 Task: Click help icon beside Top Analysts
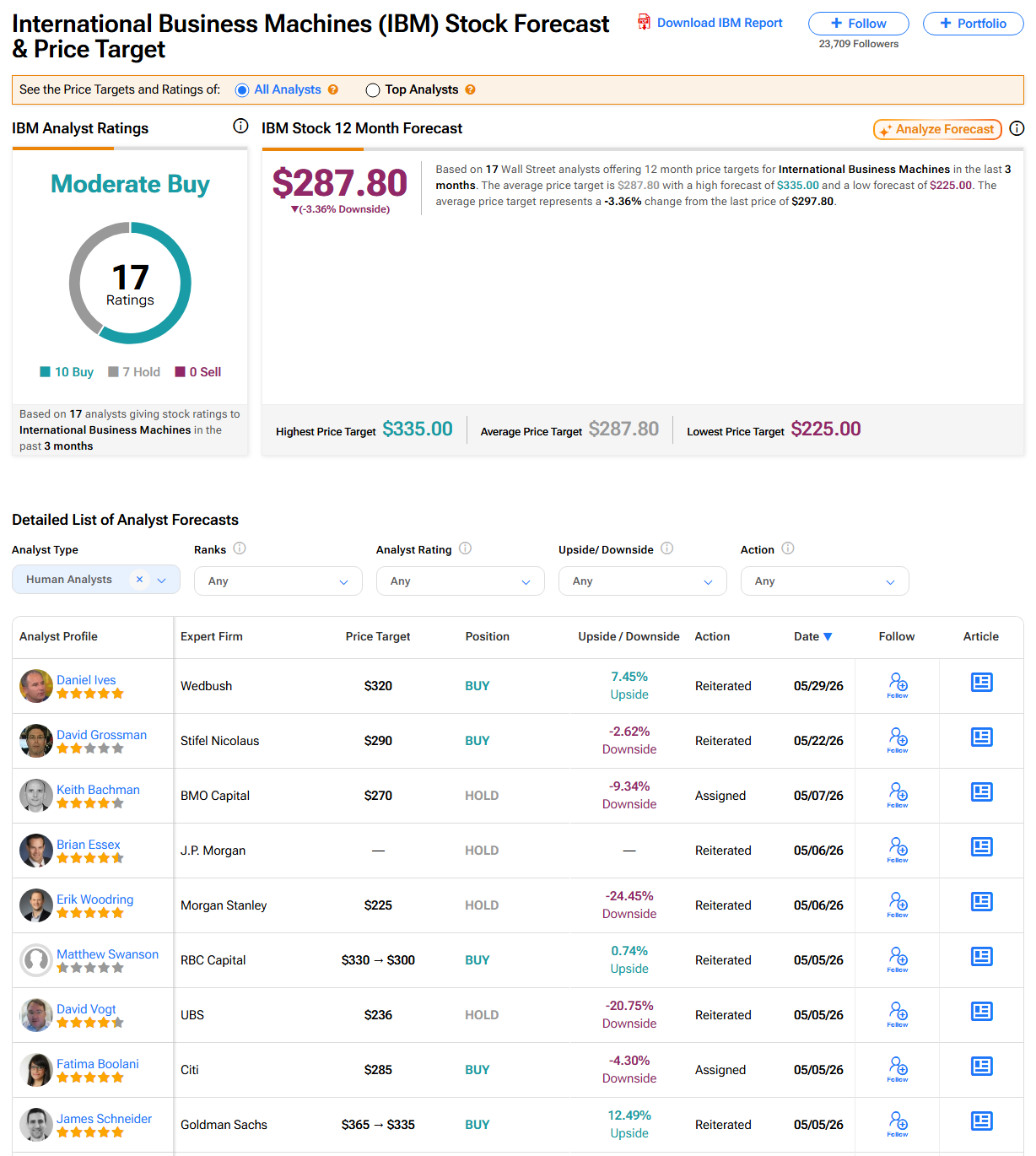tap(470, 89)
